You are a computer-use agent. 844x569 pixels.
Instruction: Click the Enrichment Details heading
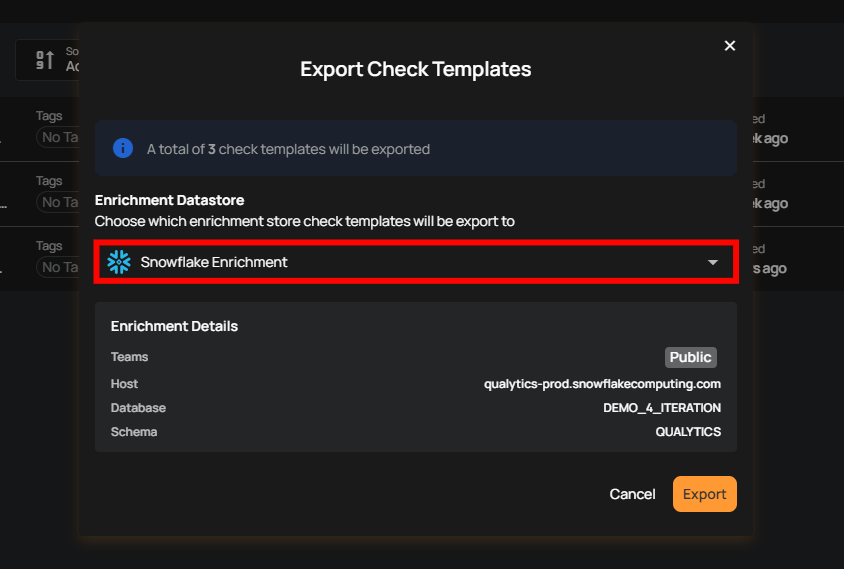pos(174,326)
